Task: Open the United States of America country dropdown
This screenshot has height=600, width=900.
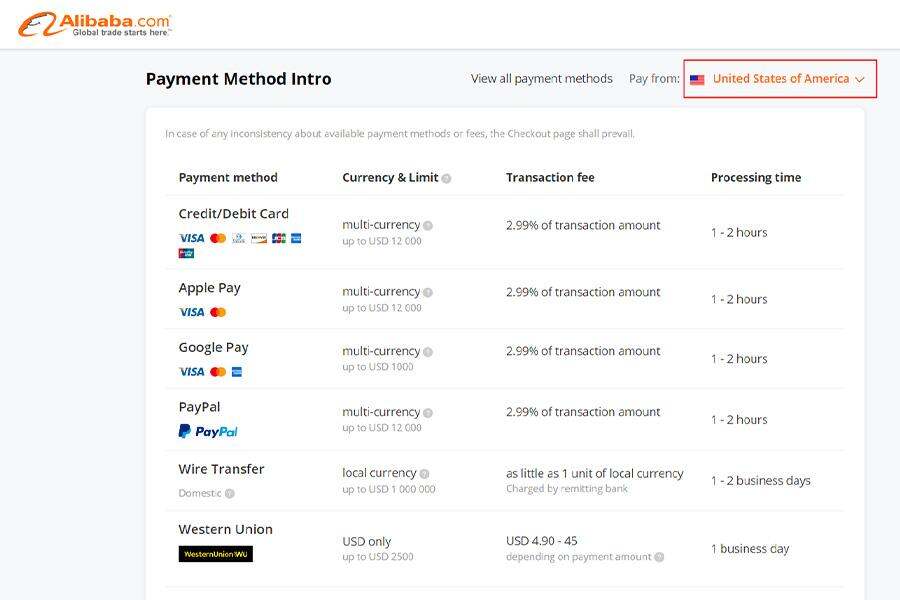Action: [780, 79]
